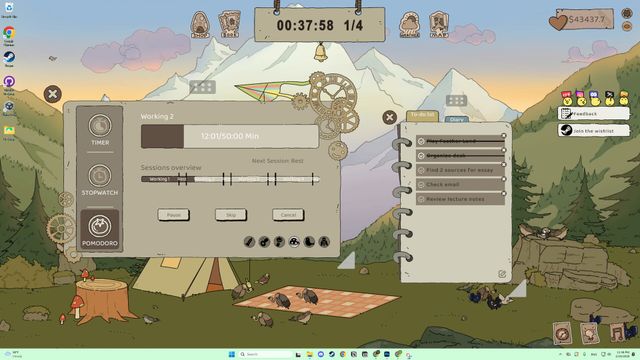Select the second ambient sound icon
The width and height of the screenshot is (640, 360).
coord(264,242)
